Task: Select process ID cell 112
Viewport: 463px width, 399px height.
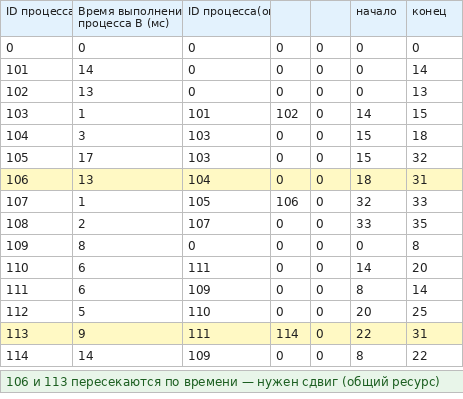Action: (36, 312)
